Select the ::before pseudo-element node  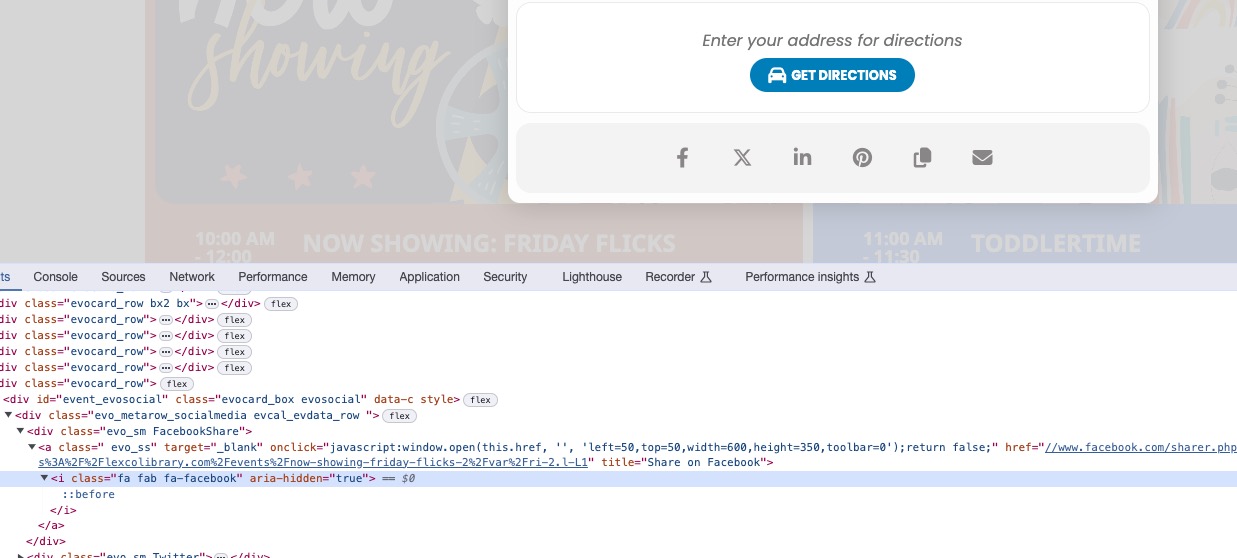(x=89, y=495)
